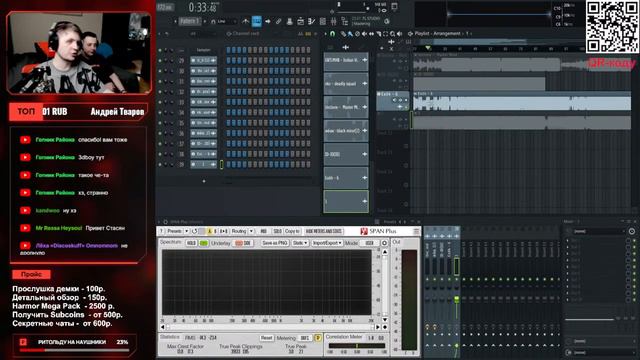Screen dimensions: 640x360
Task: Select the playlist Zoom magnifier tool
Action: 392,33
